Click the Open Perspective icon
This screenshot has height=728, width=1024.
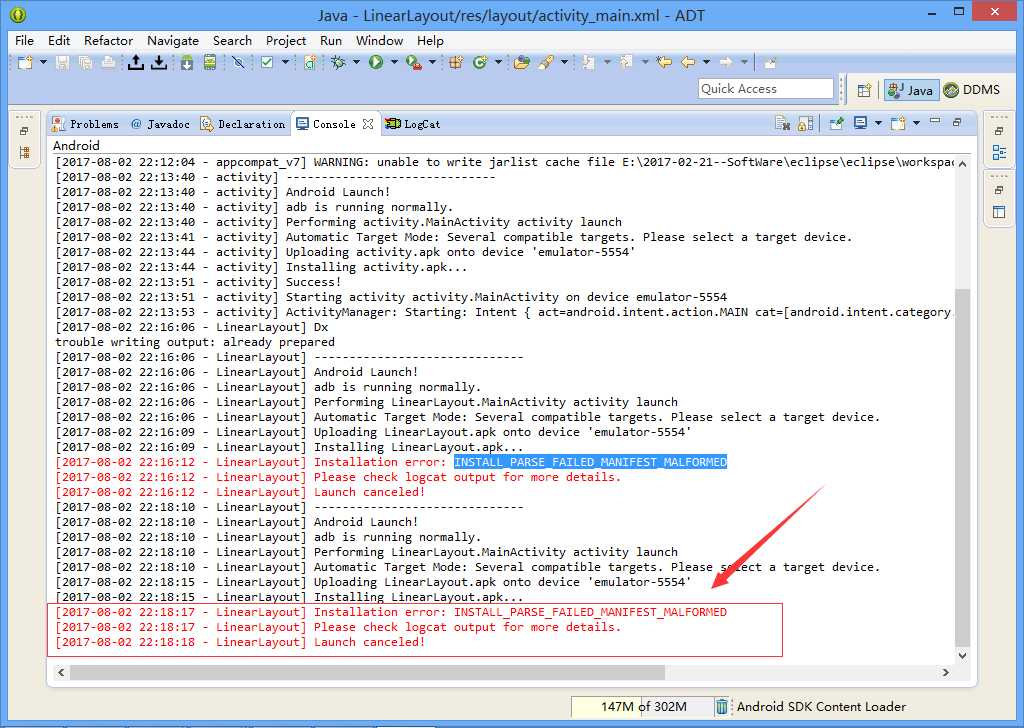point(864,90)
